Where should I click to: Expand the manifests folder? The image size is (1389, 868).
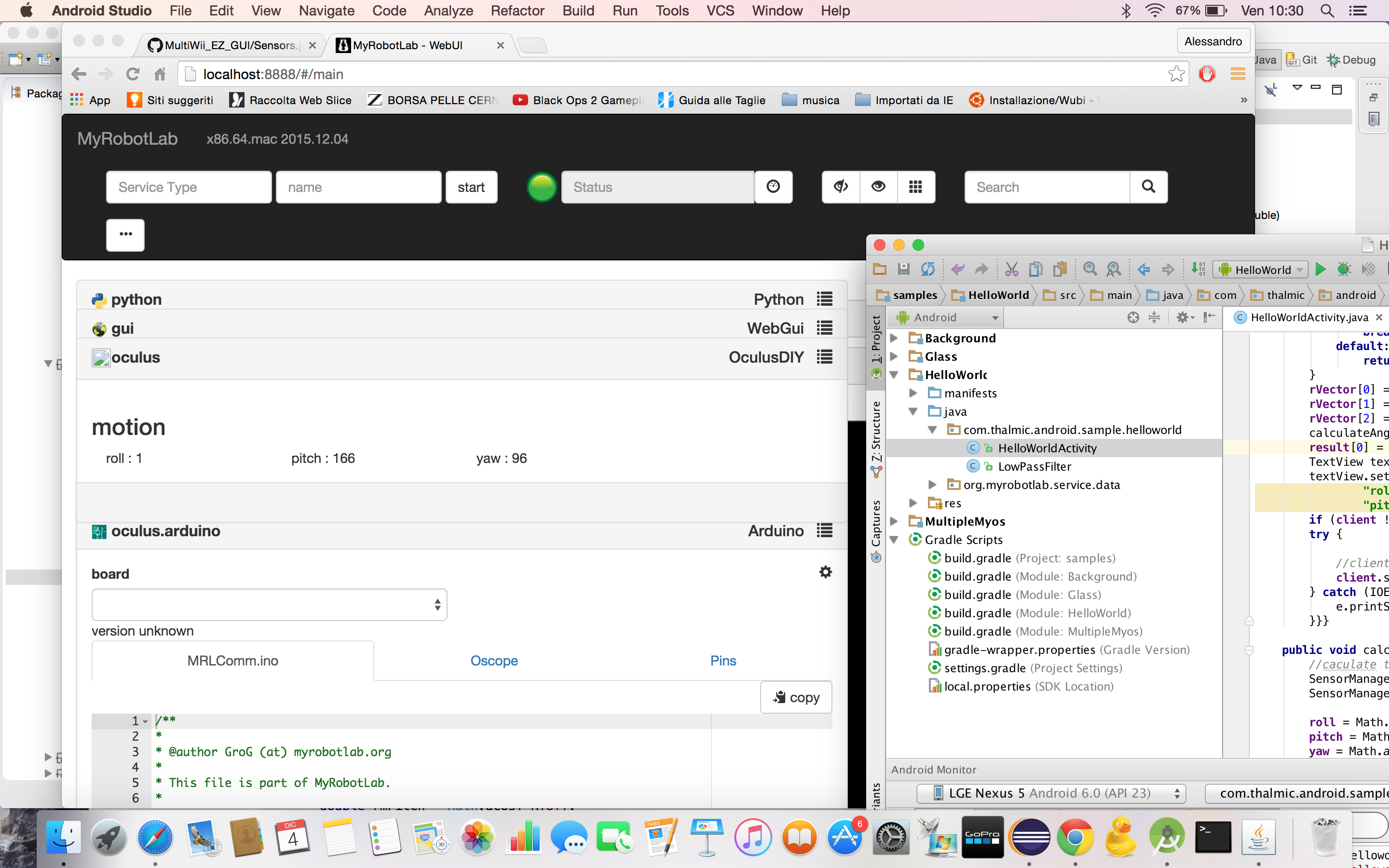coord(912,393)
